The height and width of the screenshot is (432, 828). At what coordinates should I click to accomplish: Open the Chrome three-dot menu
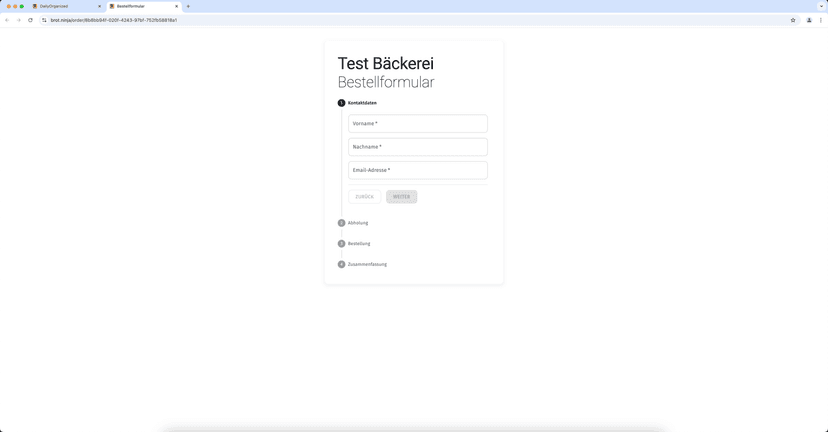coord(821,20)
